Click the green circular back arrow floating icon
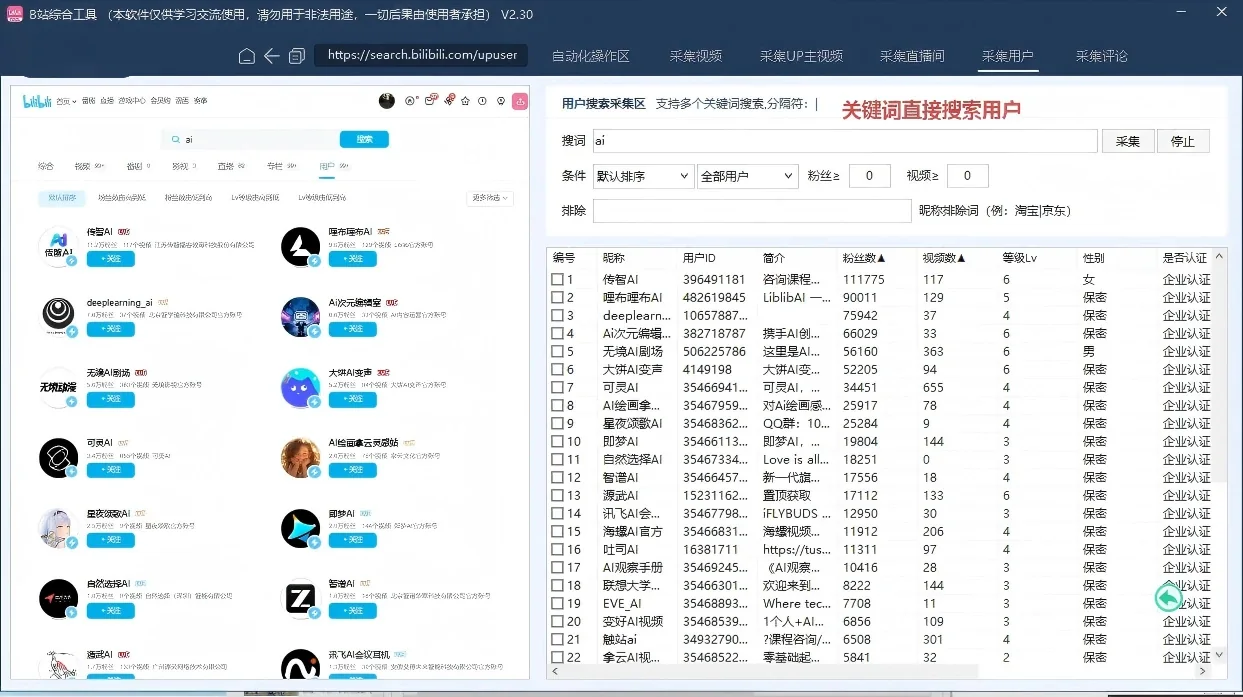 pos(1168,597)
